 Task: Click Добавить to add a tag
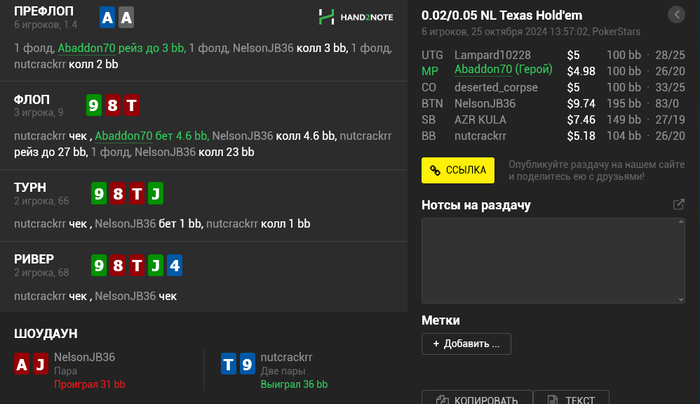pos(466,344)
